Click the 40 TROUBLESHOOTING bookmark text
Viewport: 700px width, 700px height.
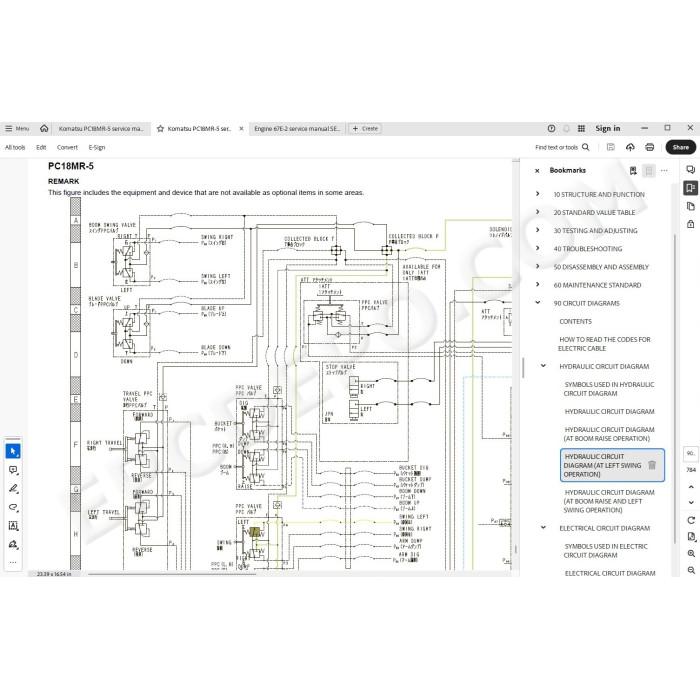(x=588, y=249)
